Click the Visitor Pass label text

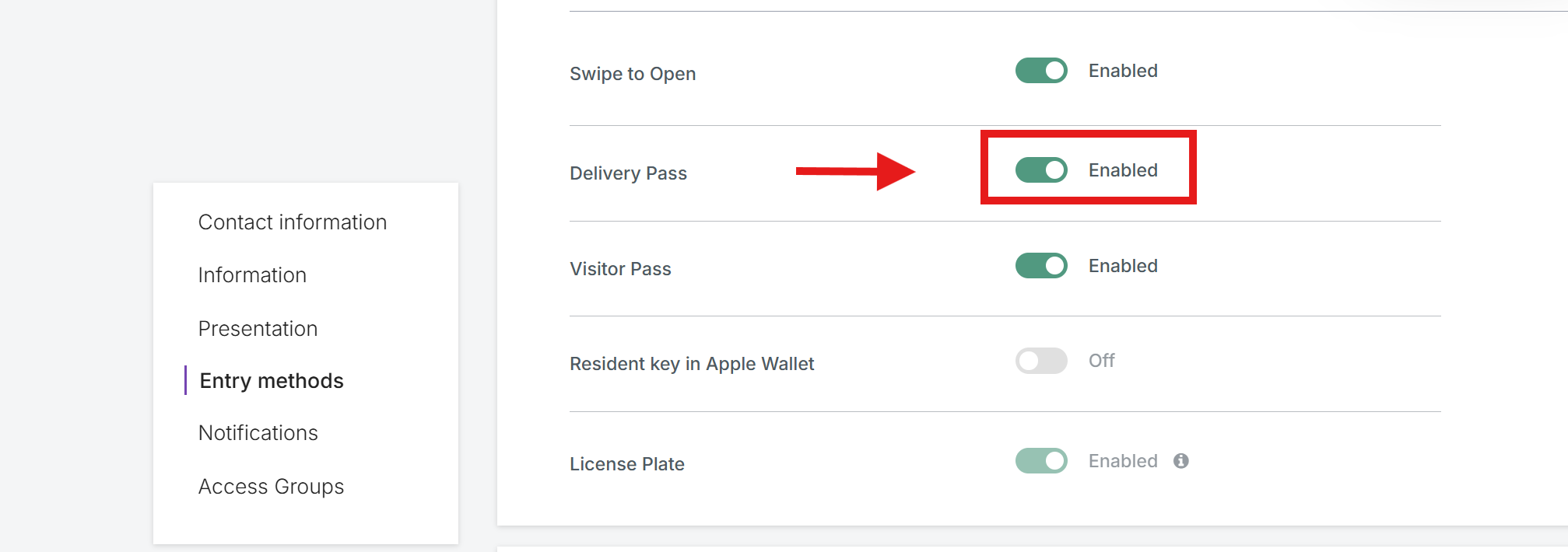[620, 269]
